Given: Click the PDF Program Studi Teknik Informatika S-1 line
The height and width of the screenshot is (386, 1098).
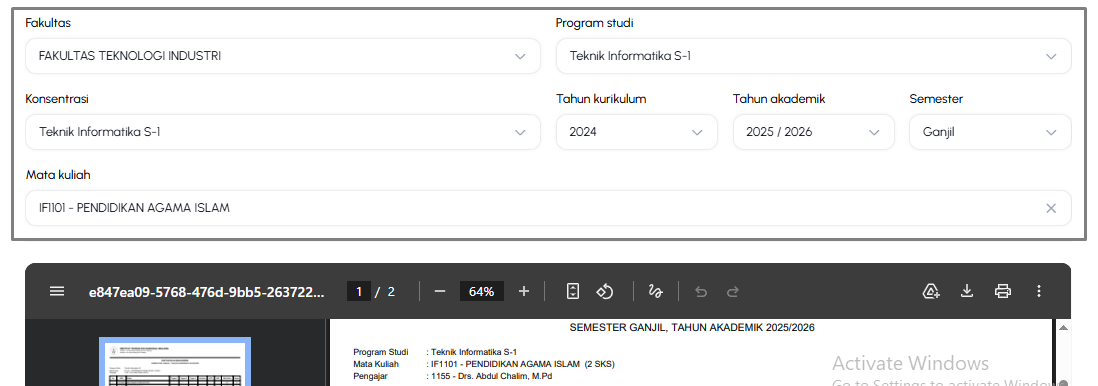Looking at the screenshot, I should 436,352.
